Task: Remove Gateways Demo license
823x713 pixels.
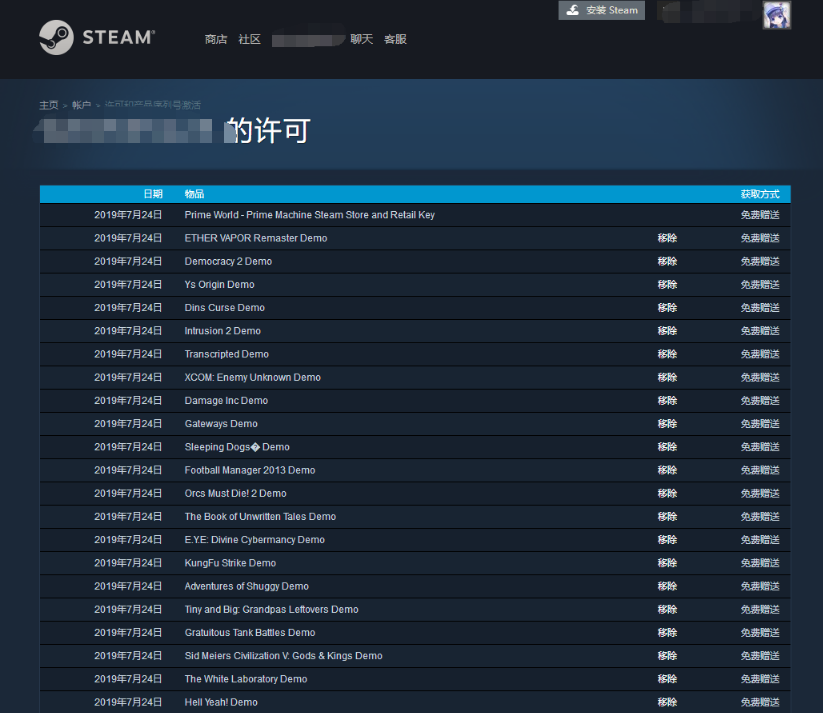Action: click(x=667, y=424)
